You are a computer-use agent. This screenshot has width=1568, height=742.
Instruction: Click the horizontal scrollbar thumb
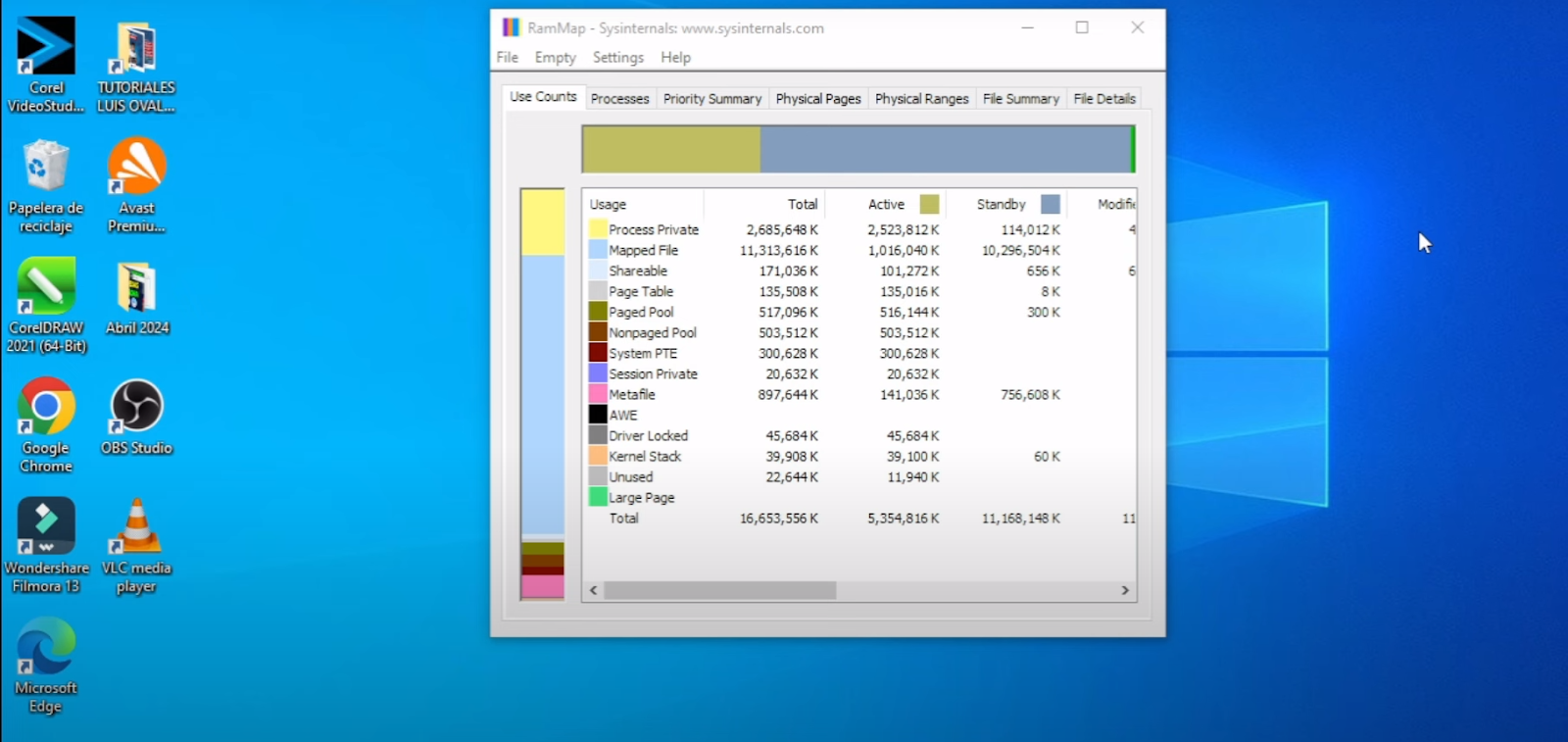(720, 590)
